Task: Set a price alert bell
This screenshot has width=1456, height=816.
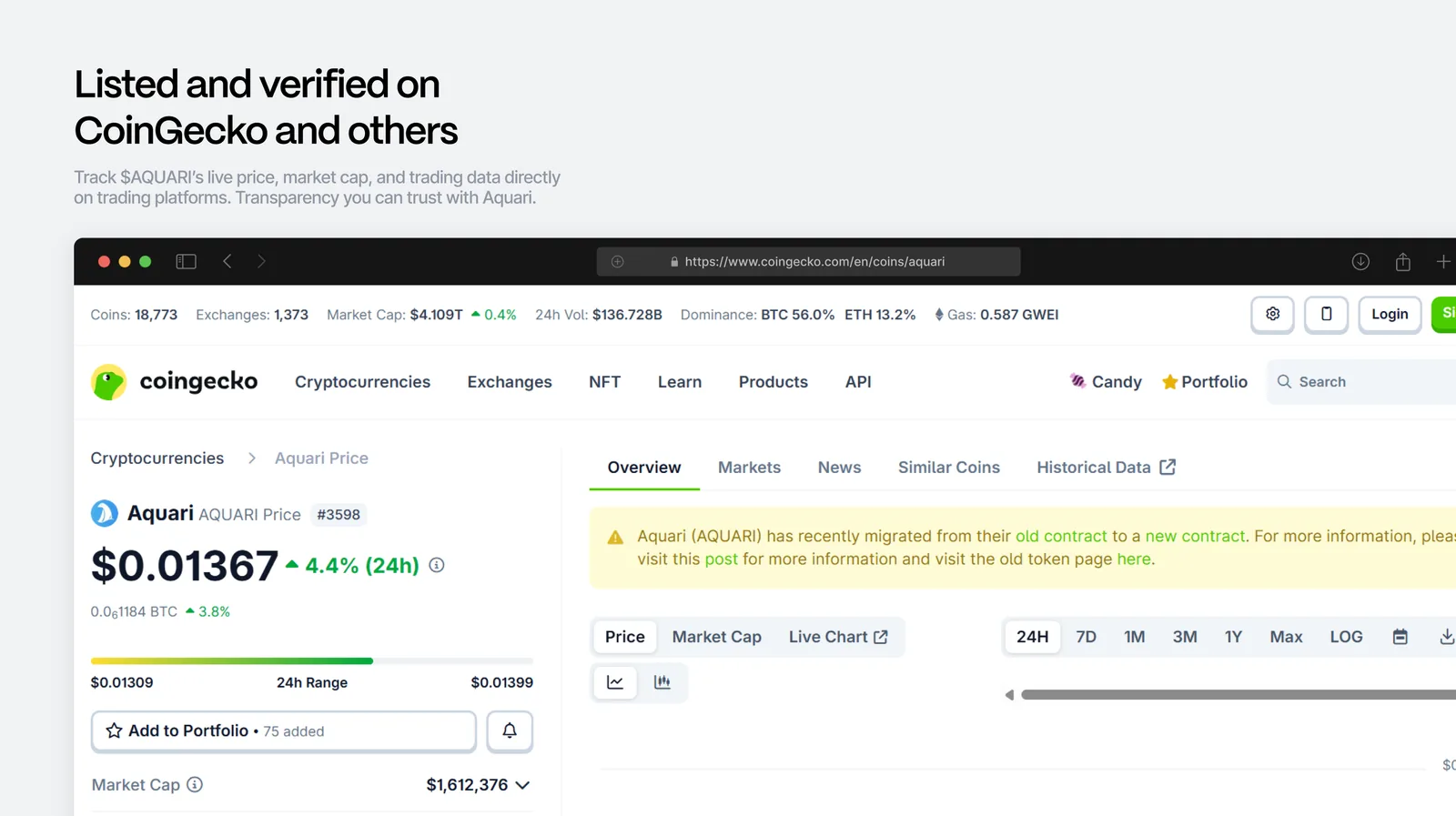Action: [510, 730]
